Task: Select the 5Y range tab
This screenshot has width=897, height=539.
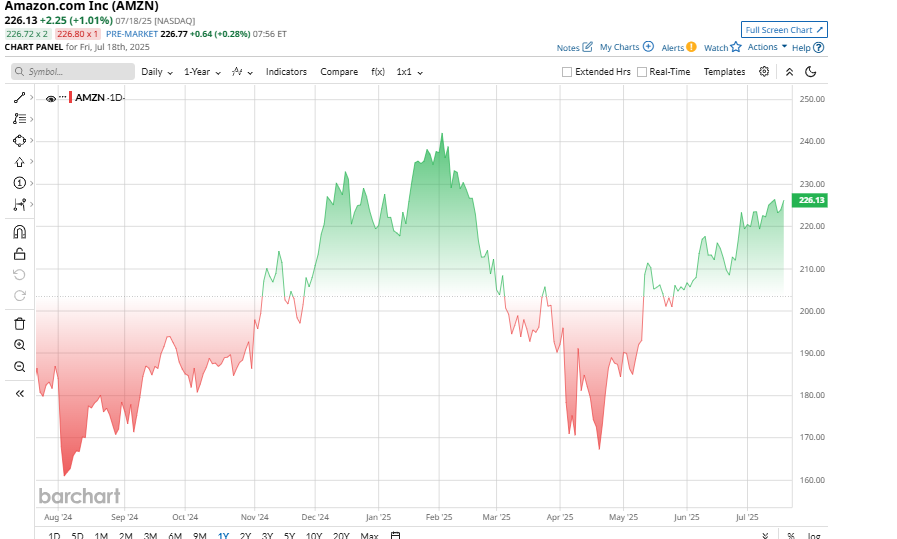Action: pyautogui.click(x=289, y=536)
